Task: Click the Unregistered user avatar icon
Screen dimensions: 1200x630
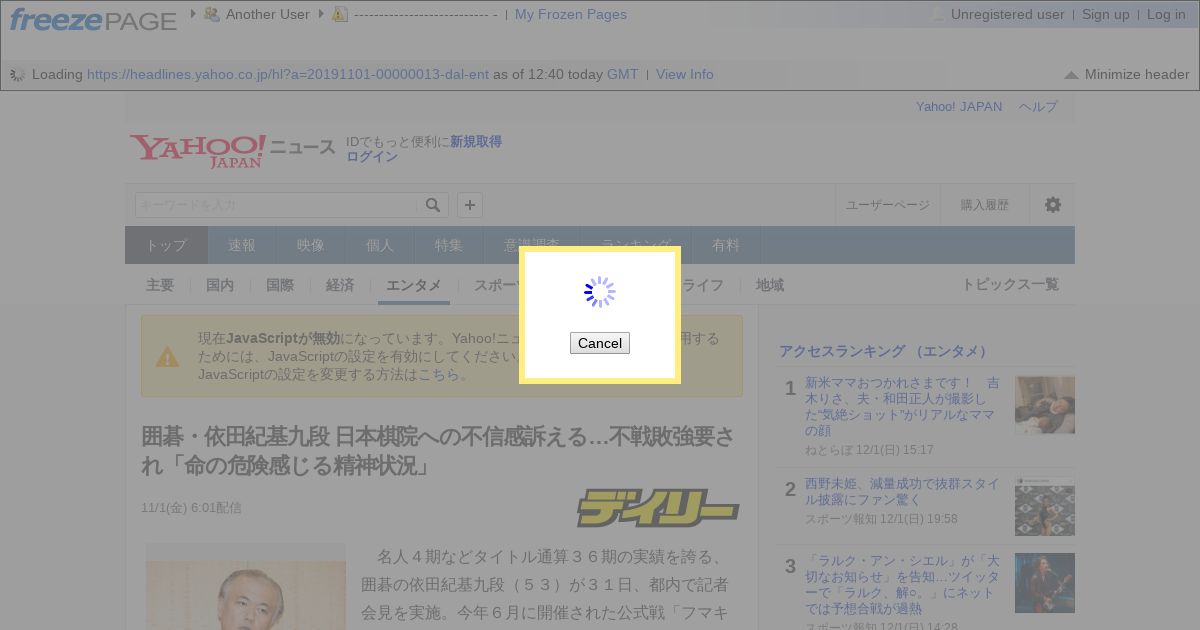Action: point(937,14)
